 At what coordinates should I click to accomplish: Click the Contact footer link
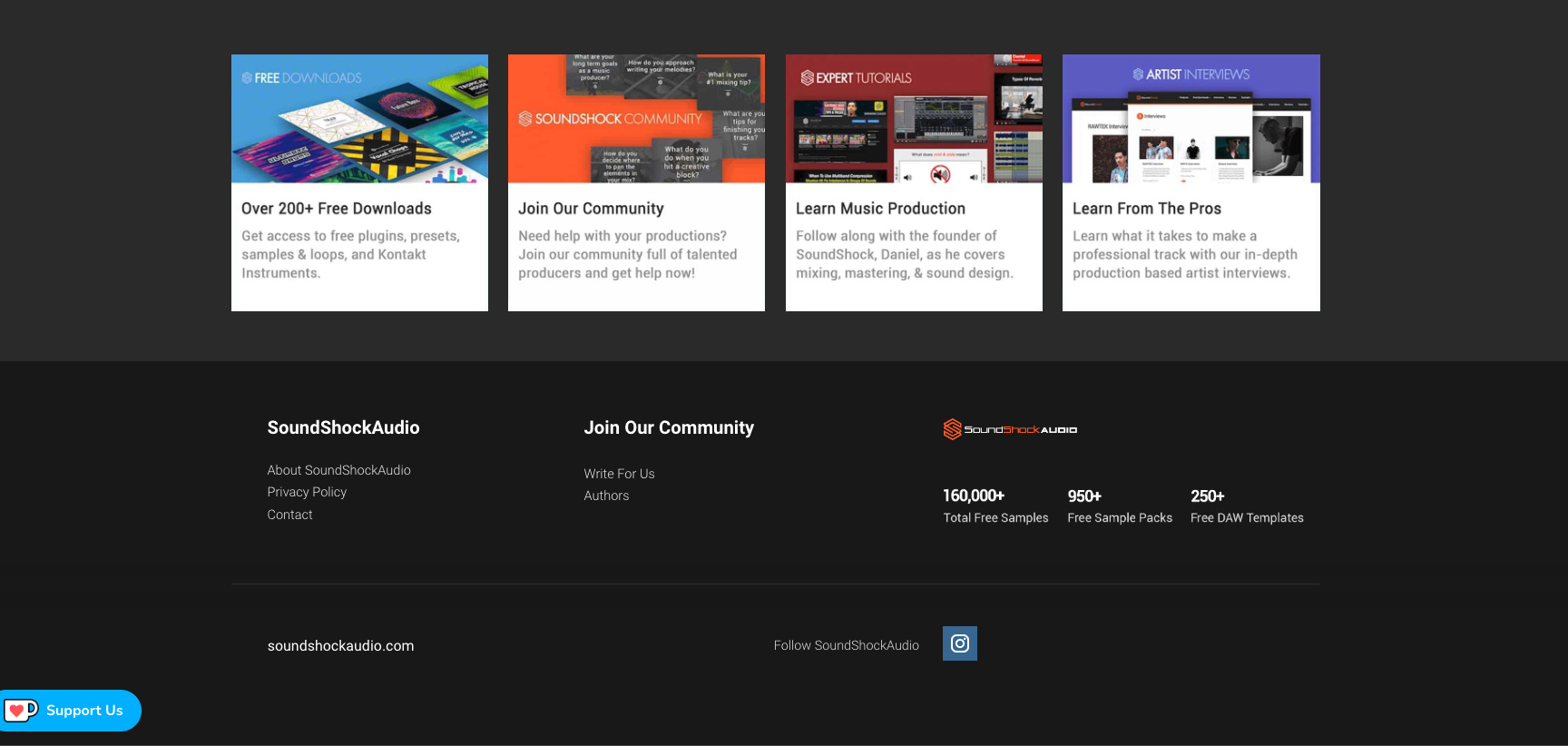[x=289, y=515]
